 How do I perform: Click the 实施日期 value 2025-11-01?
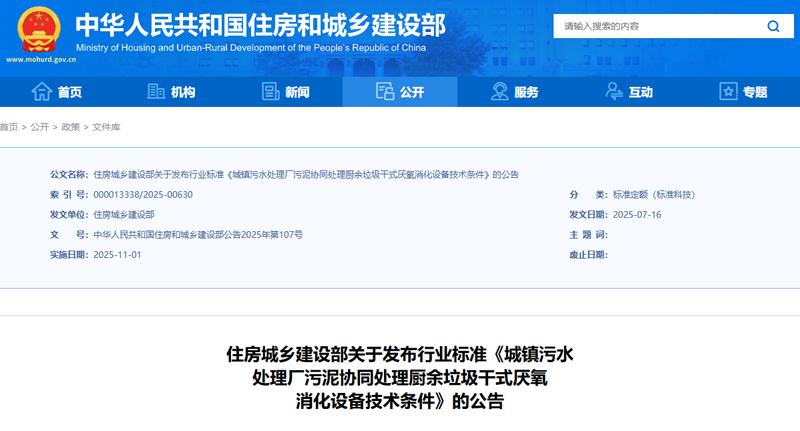(117, 255)
